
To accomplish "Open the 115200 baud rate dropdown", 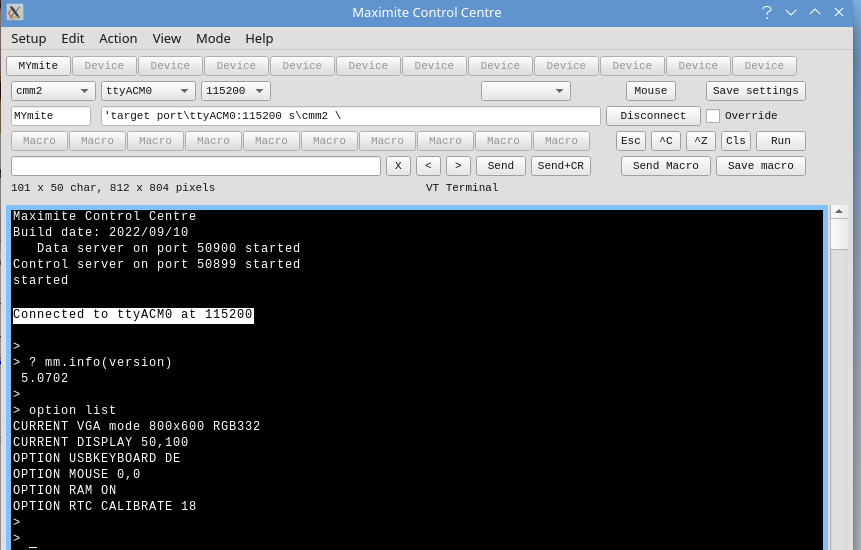I will point(236,91).
